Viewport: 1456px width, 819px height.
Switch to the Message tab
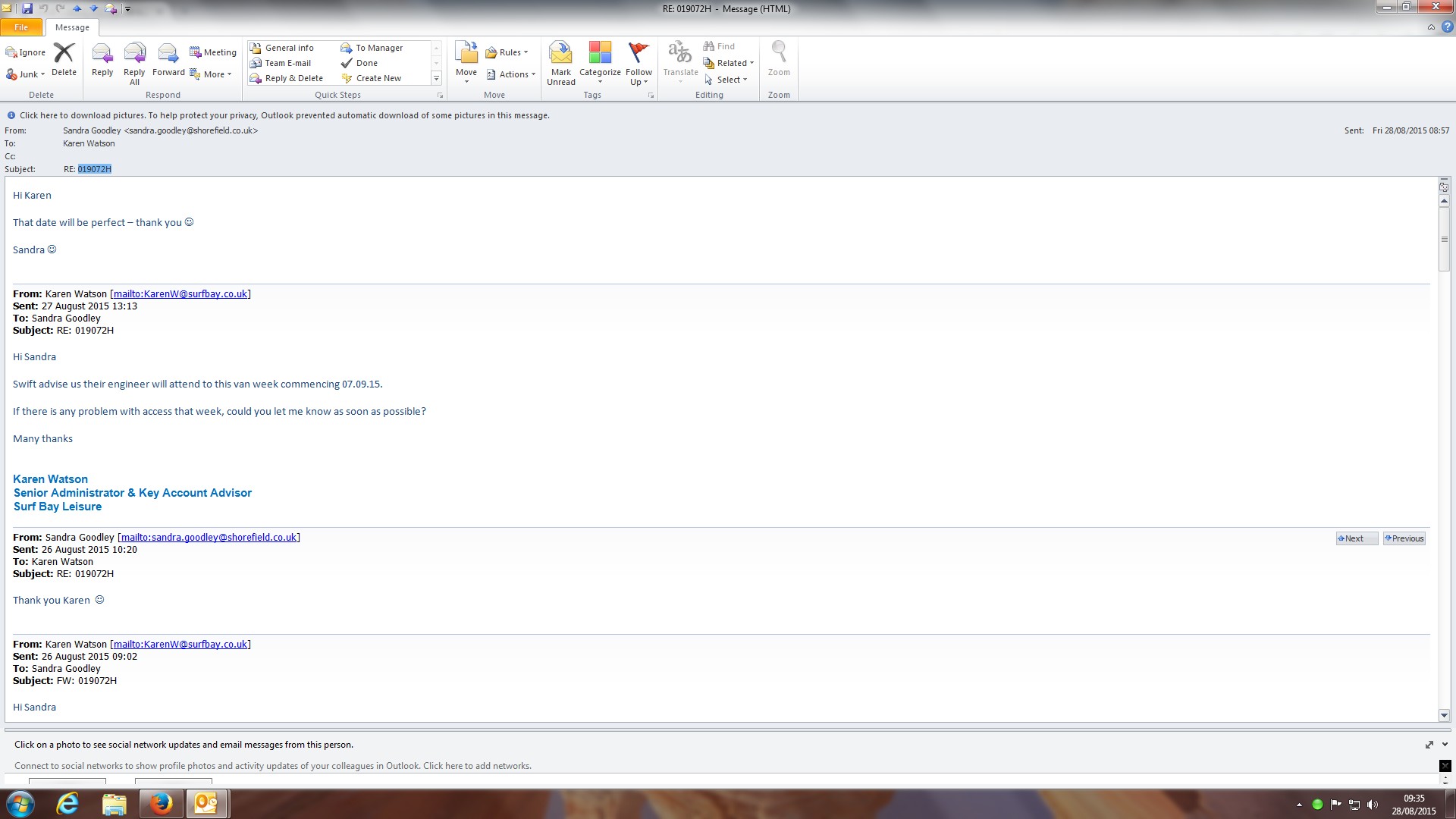click(x=72, y=27)
